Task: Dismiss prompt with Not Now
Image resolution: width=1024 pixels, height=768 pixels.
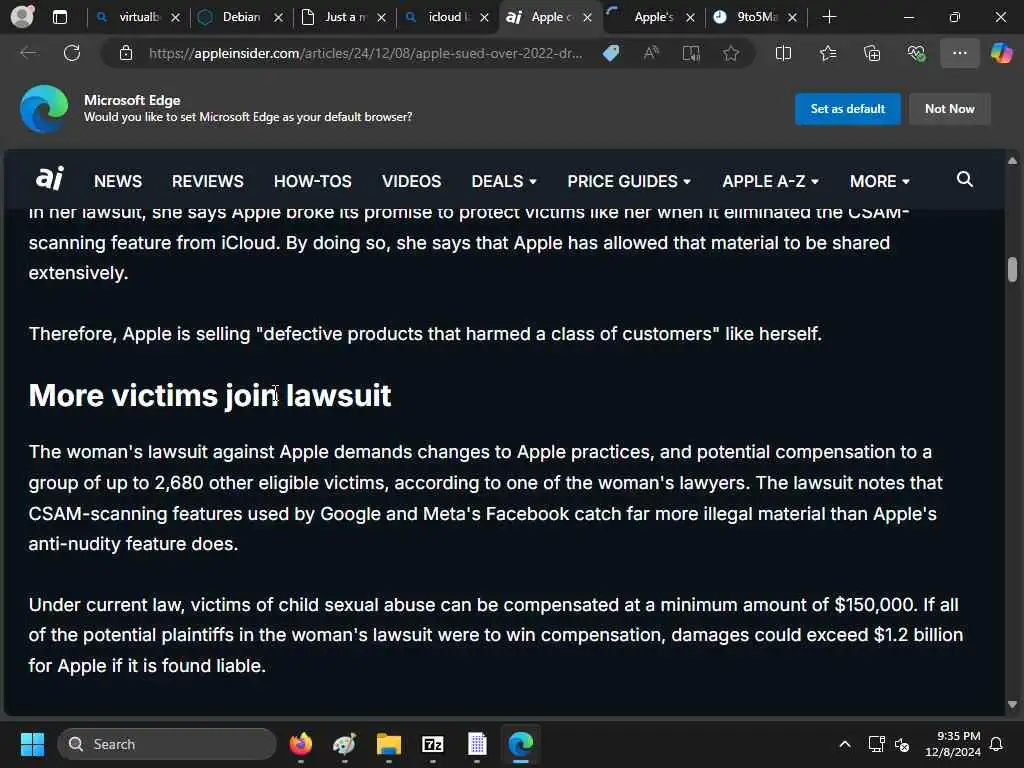Action: pyautogui.click(x=950, y=108)
